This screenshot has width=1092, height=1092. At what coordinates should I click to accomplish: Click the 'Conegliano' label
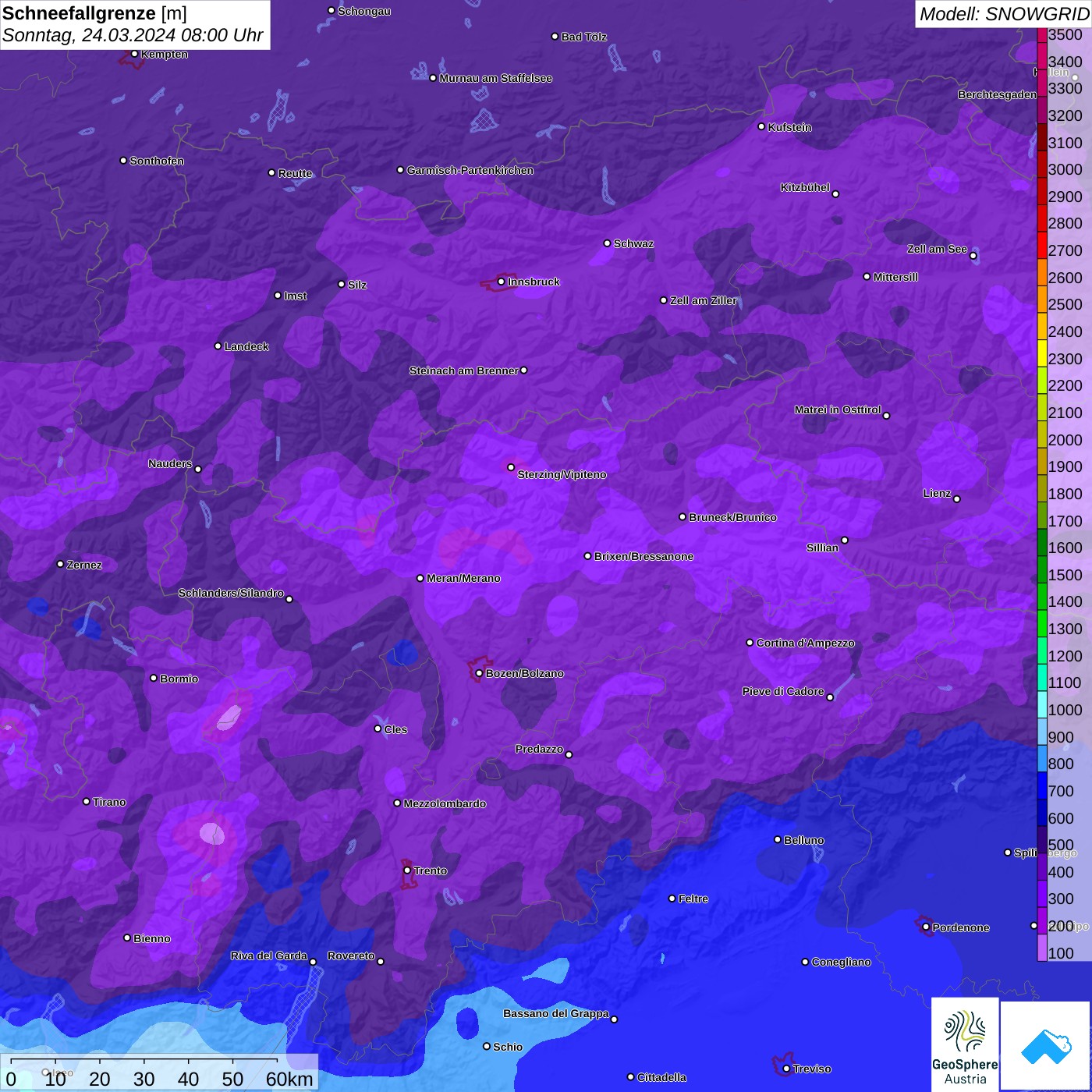tap(841, 962)
